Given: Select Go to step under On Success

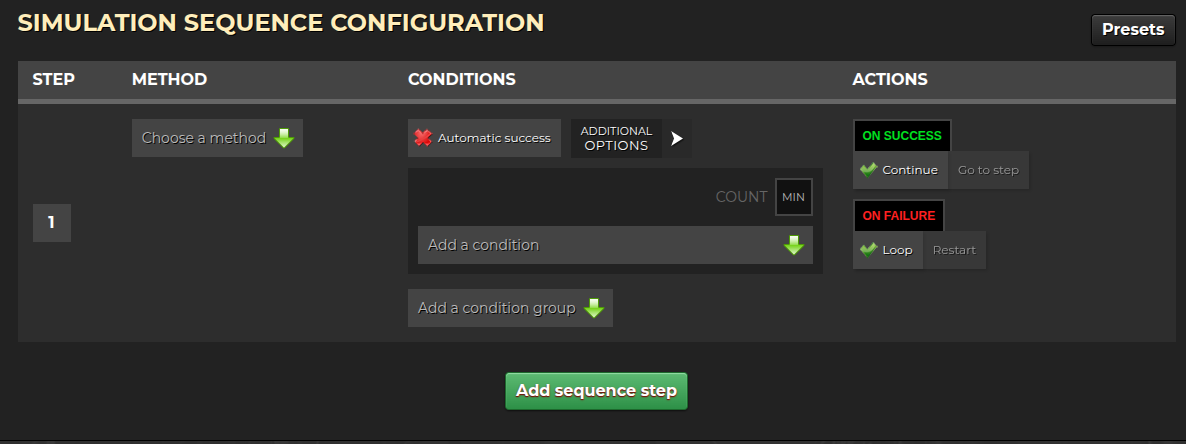Looking at the screenshot, I should pos(988,170).
